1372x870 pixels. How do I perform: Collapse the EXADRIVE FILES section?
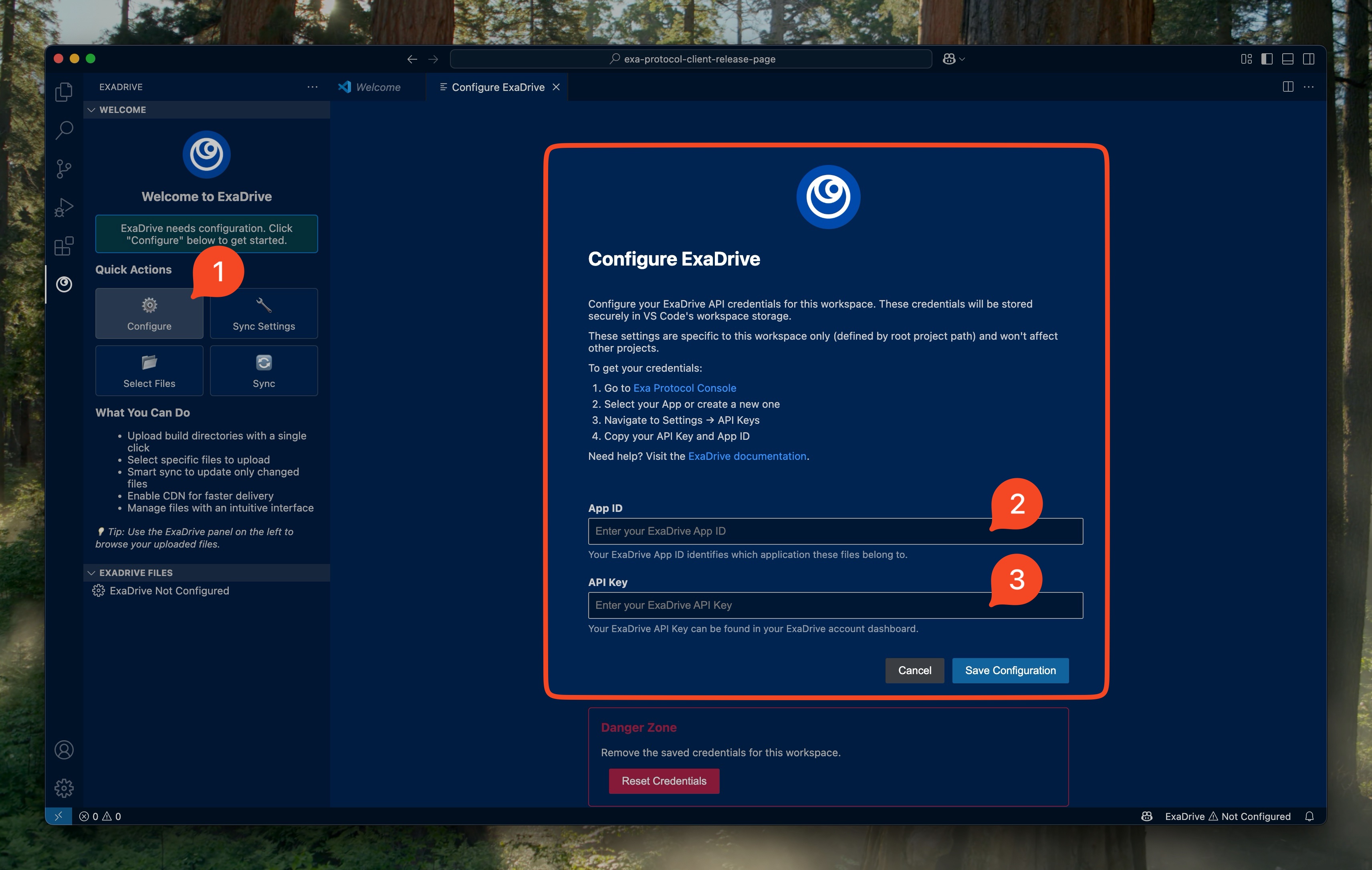click(206, 572)
